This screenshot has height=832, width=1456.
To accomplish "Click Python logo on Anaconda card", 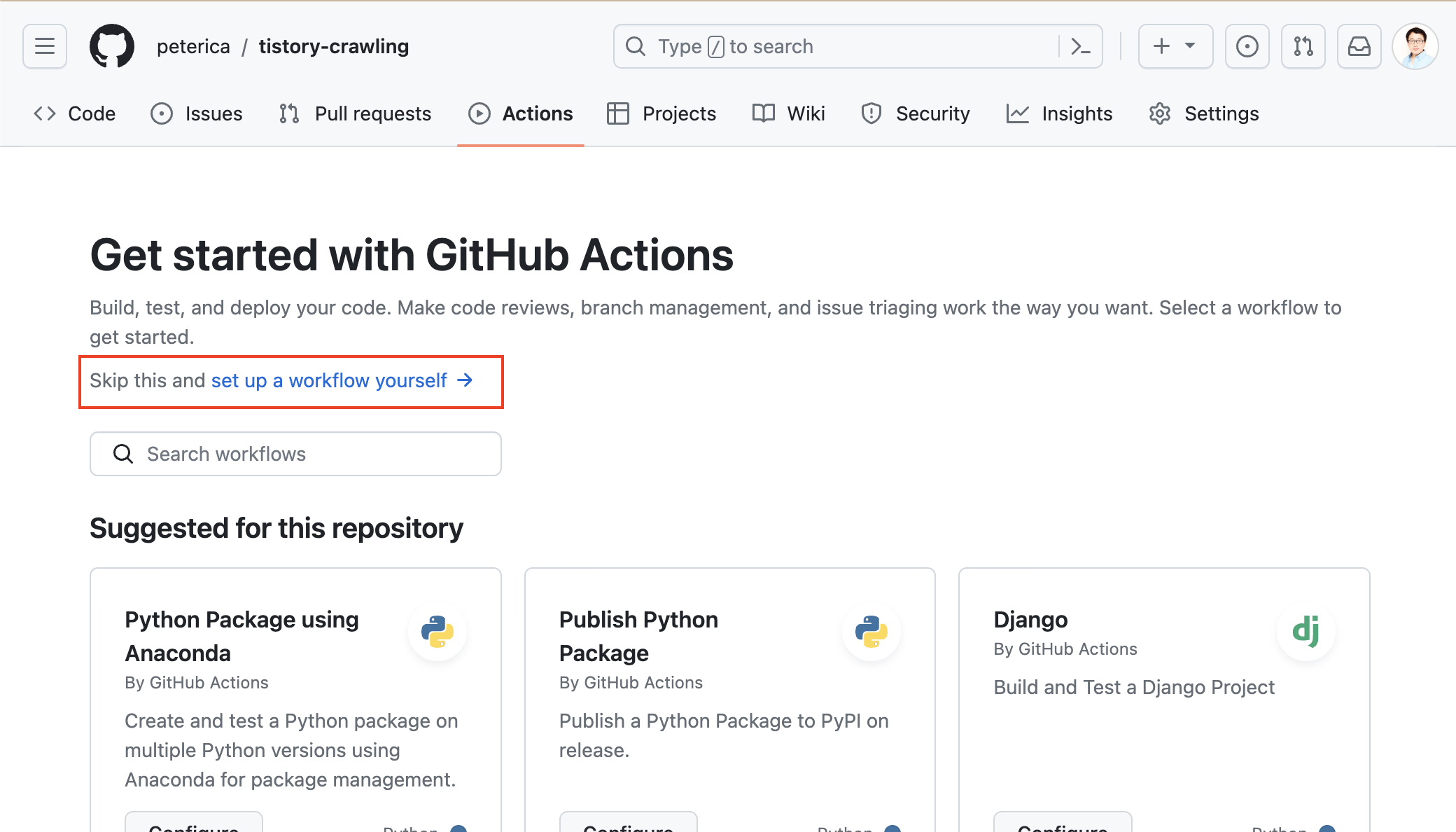I will [x=437, y=631].
